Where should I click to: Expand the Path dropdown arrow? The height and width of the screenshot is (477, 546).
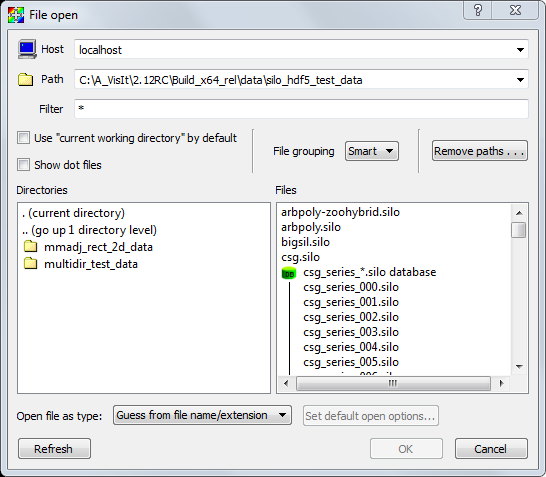[520, 80]
